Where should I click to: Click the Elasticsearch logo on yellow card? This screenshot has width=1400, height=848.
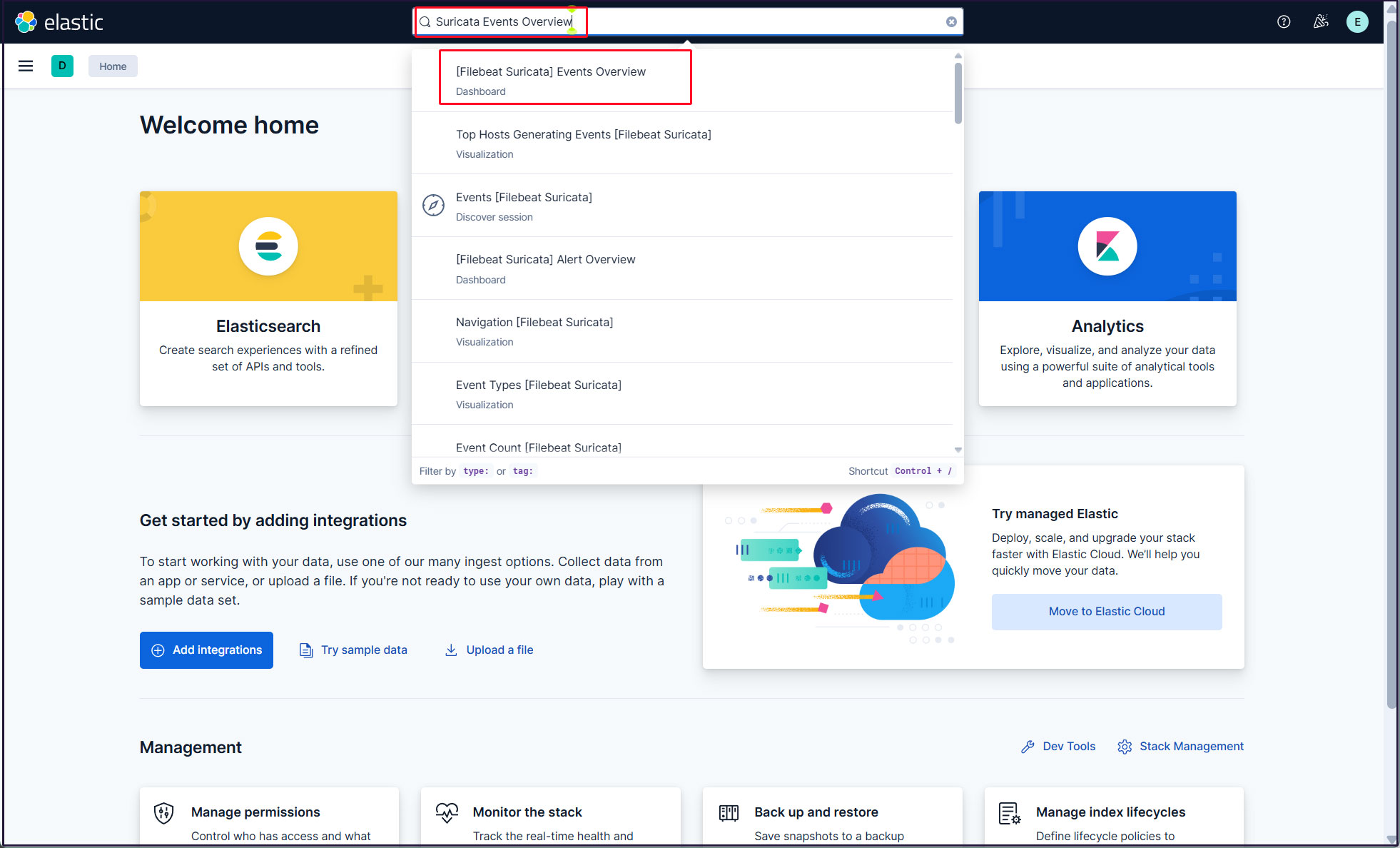tap(268, 246)
